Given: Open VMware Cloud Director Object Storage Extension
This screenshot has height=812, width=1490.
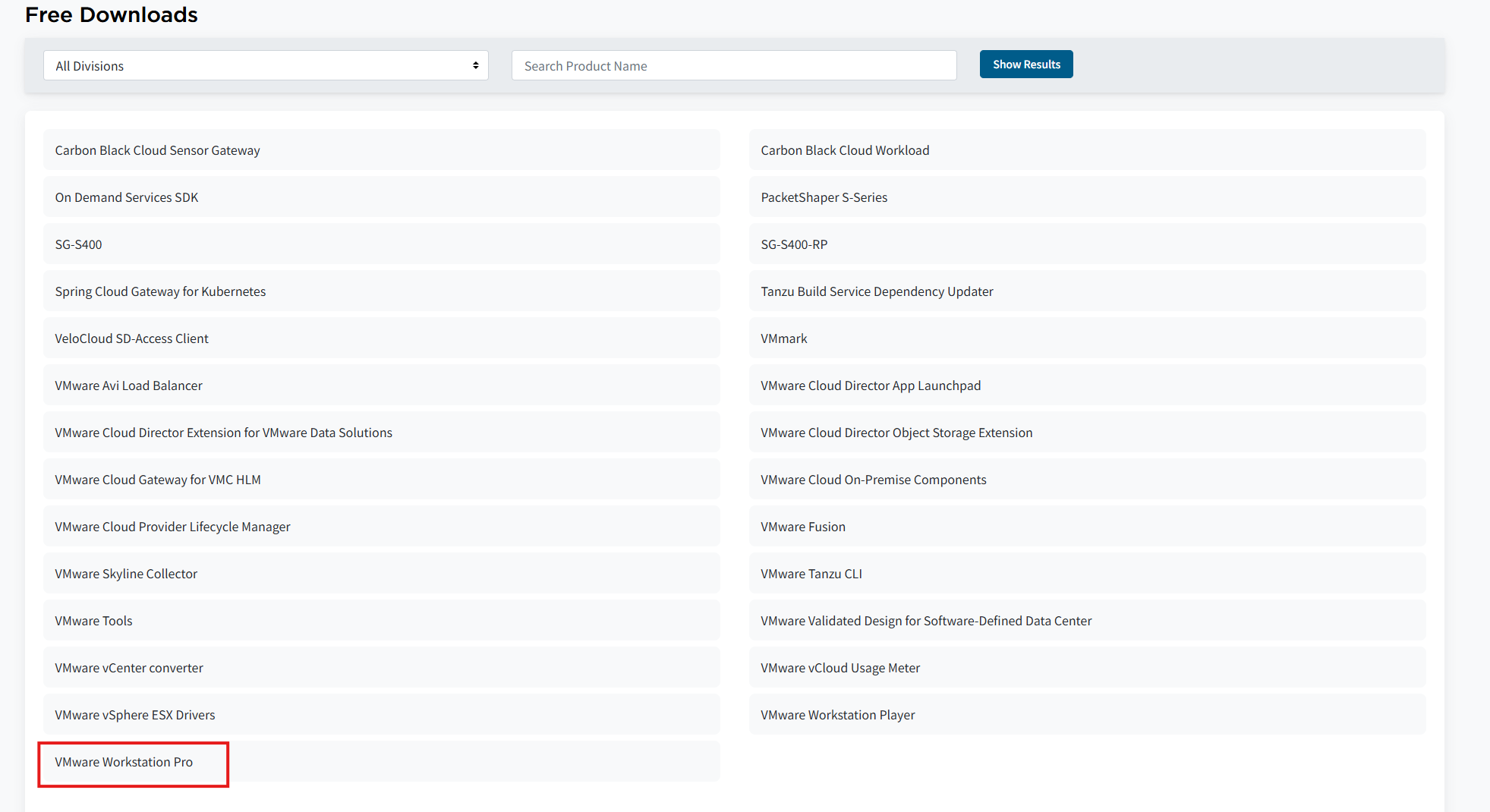Looking at the screenshot, I should pyautogui.click(x=1087, y=433).
